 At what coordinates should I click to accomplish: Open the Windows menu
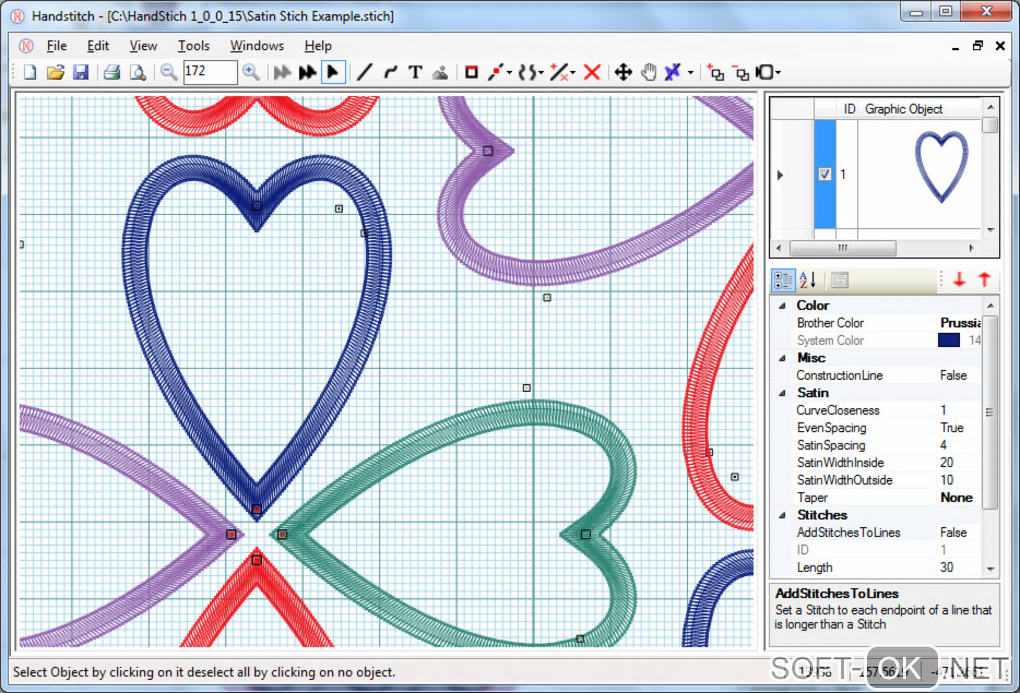[257, 46]
